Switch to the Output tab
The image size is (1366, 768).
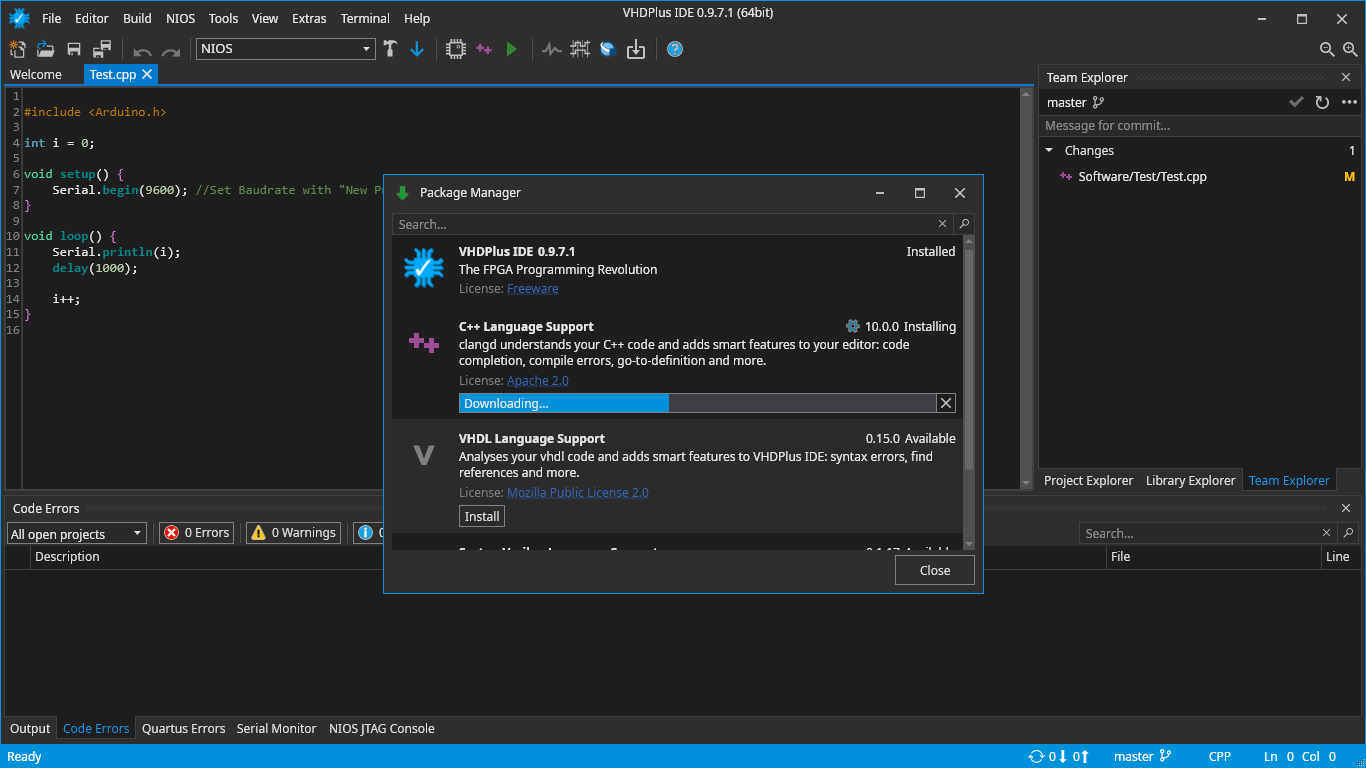(30, 728)
